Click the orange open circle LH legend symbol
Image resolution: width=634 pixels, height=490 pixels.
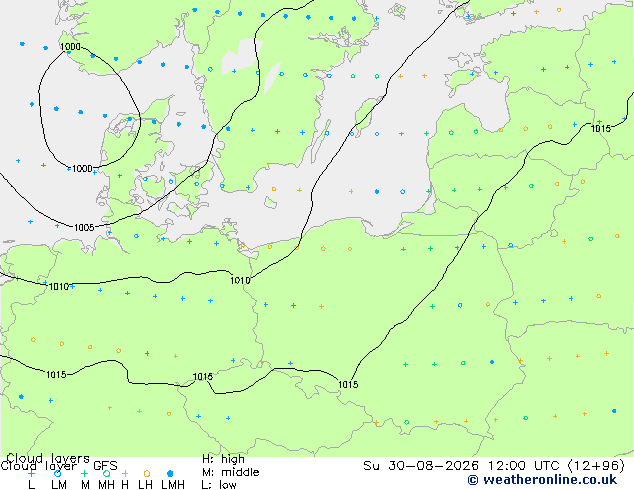[147, 473]
